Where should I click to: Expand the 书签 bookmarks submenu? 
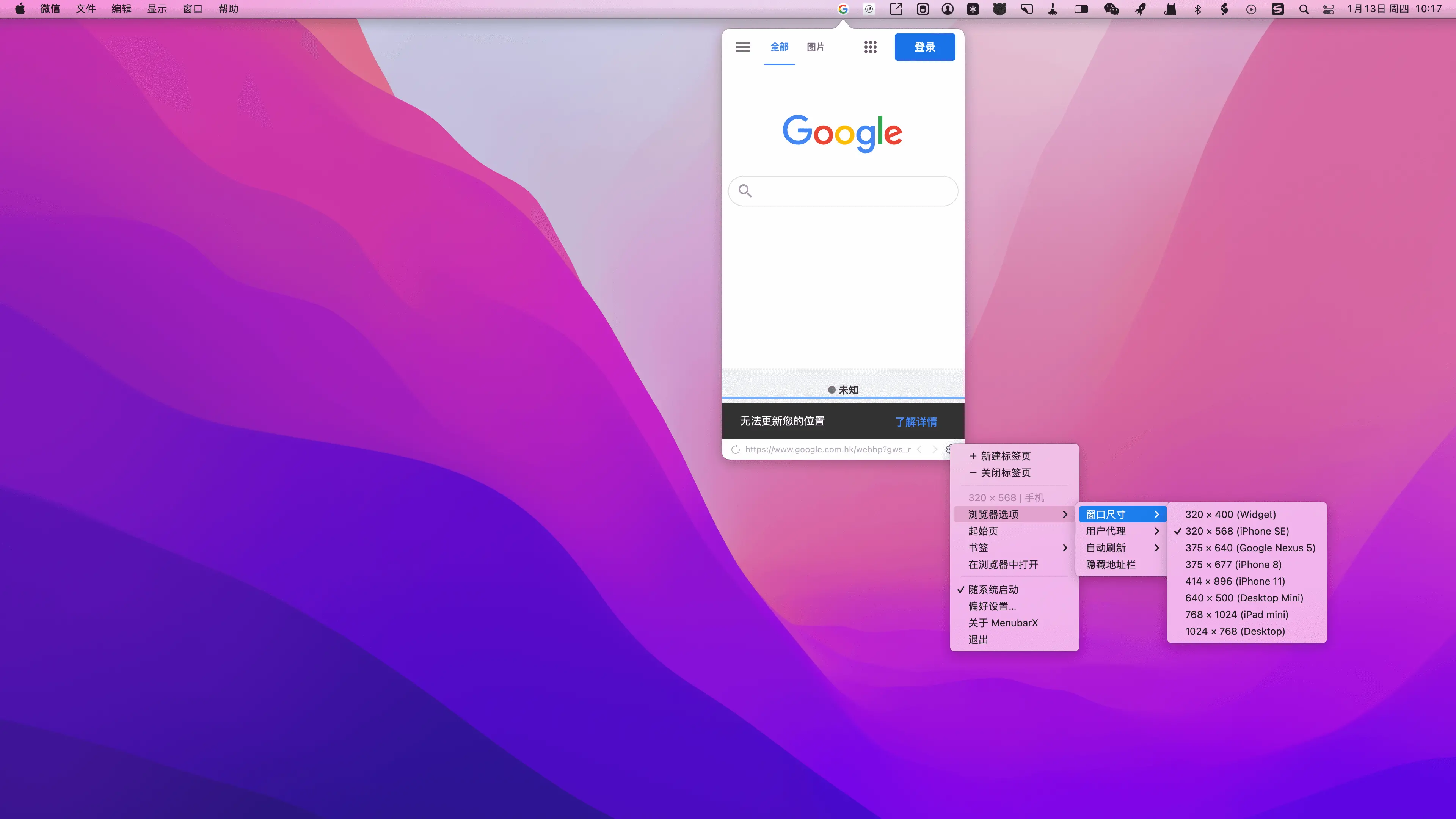(x=1015, y=548)
